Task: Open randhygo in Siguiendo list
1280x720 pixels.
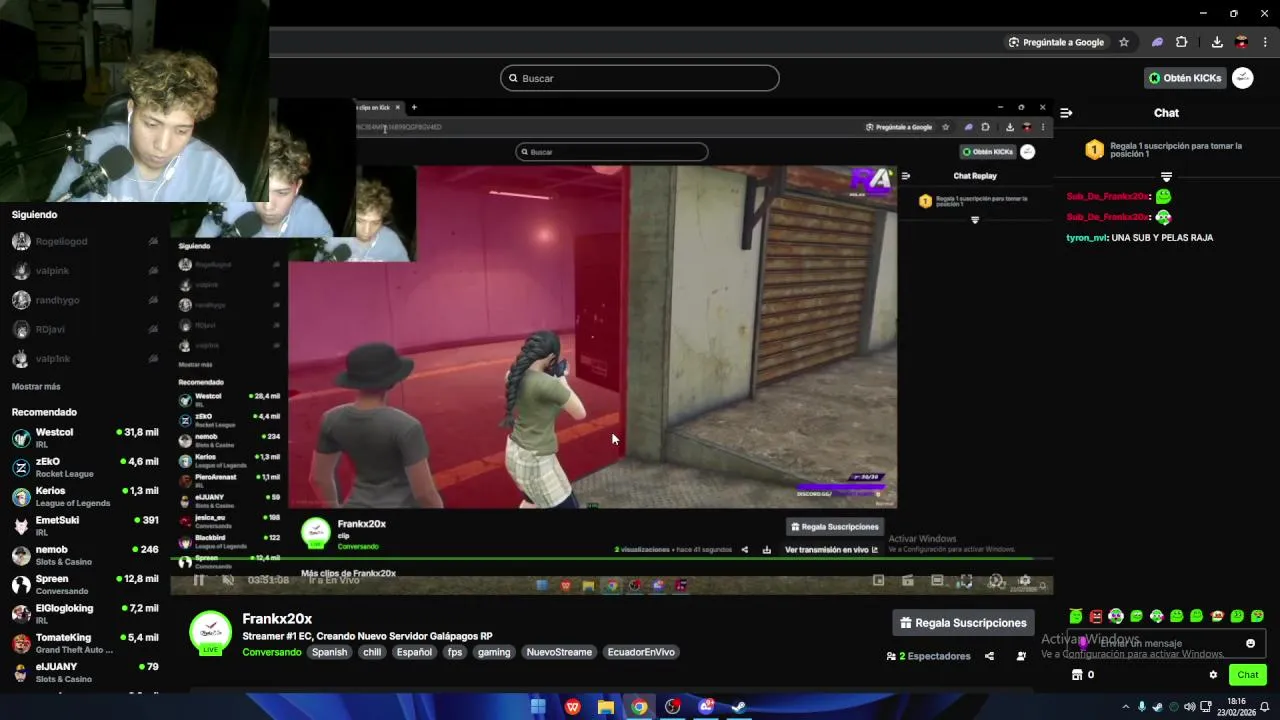Action: click(x=85, y=300)
